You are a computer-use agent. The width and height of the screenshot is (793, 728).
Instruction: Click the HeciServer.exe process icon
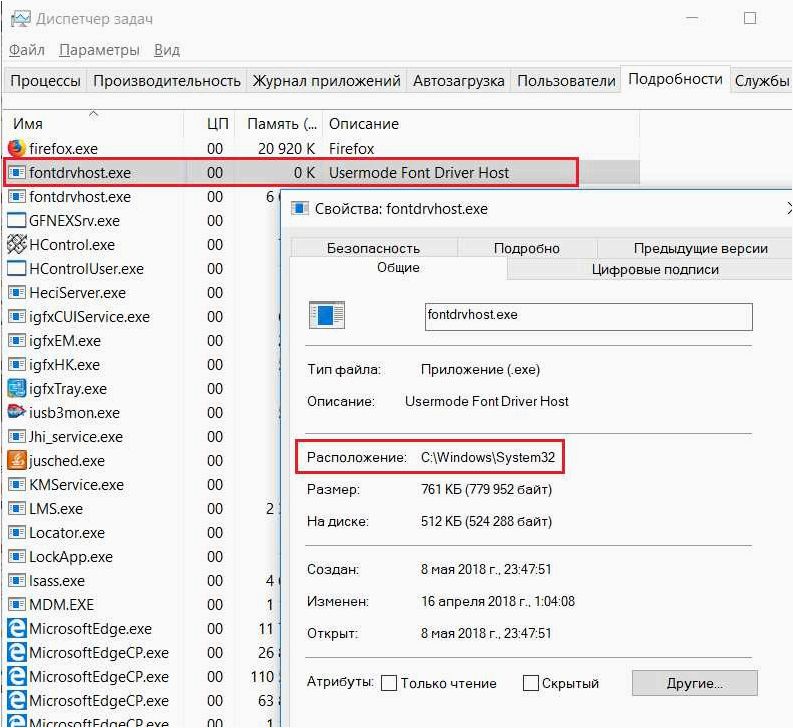click(x=16, y=292)
